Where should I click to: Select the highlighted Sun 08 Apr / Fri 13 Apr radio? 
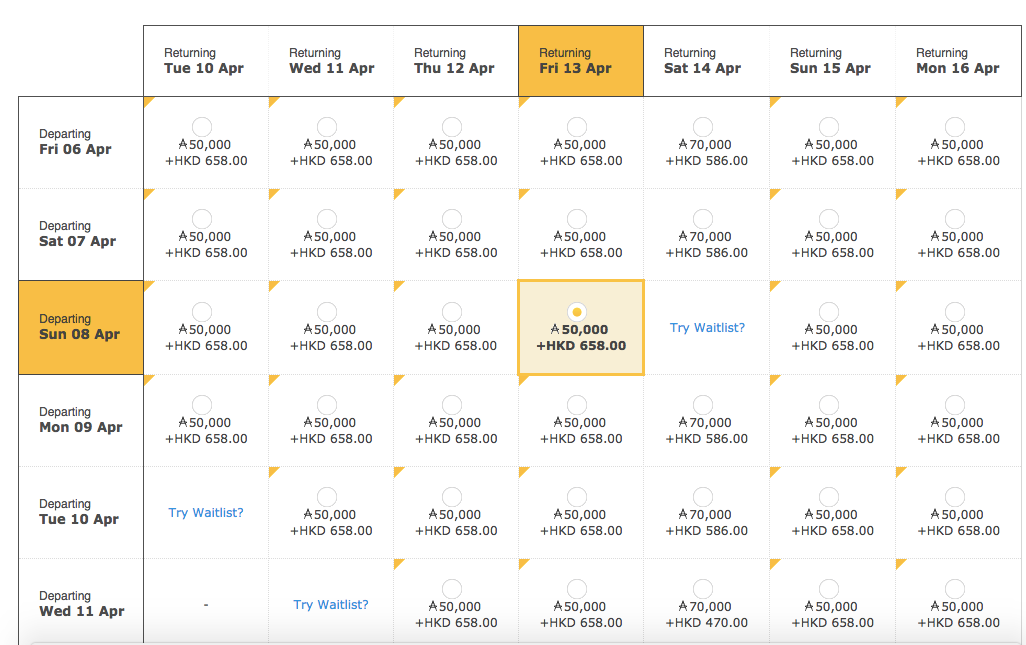[577, 312]
